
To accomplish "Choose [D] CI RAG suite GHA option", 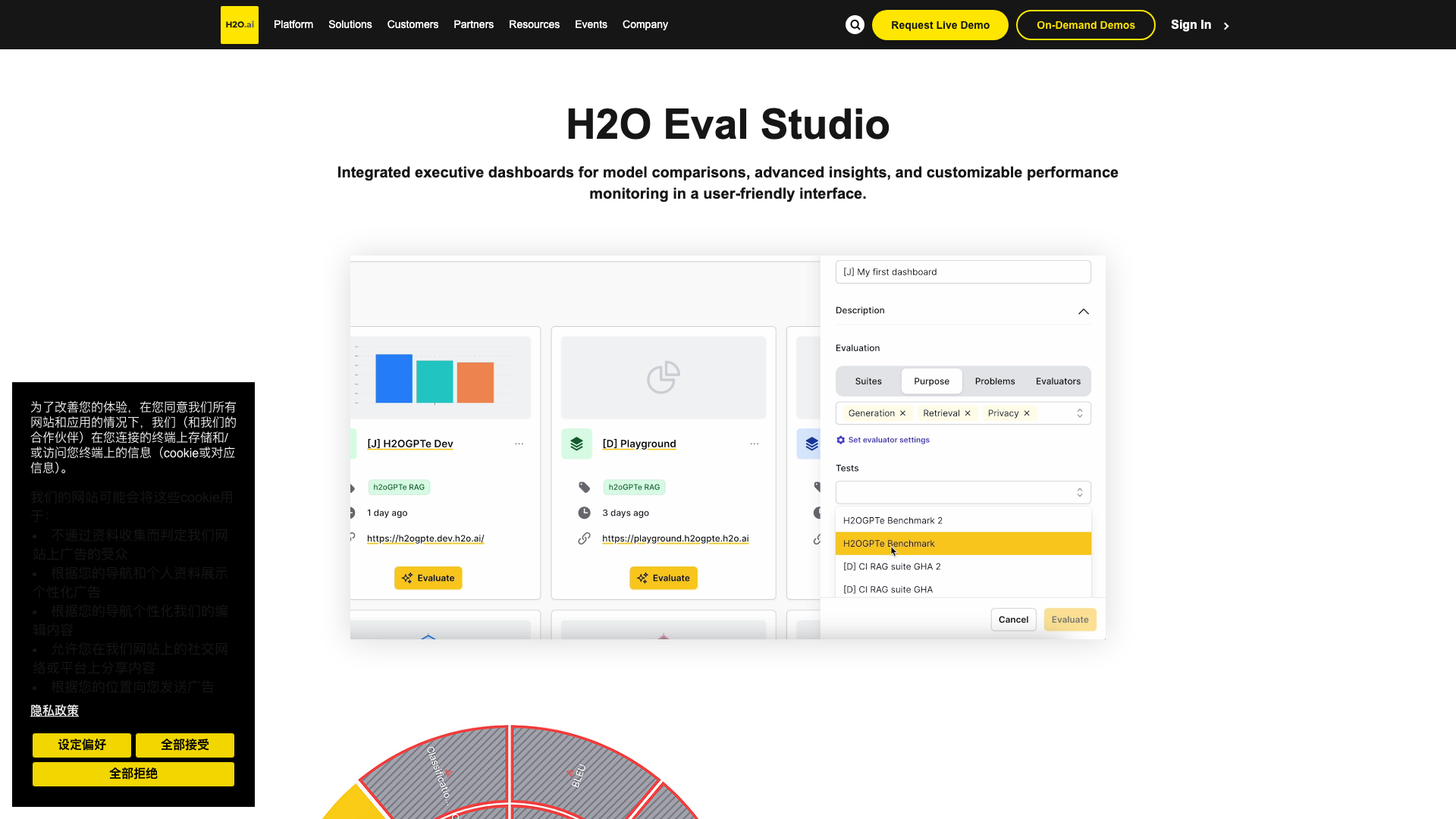I will click(x=963, y=589).
